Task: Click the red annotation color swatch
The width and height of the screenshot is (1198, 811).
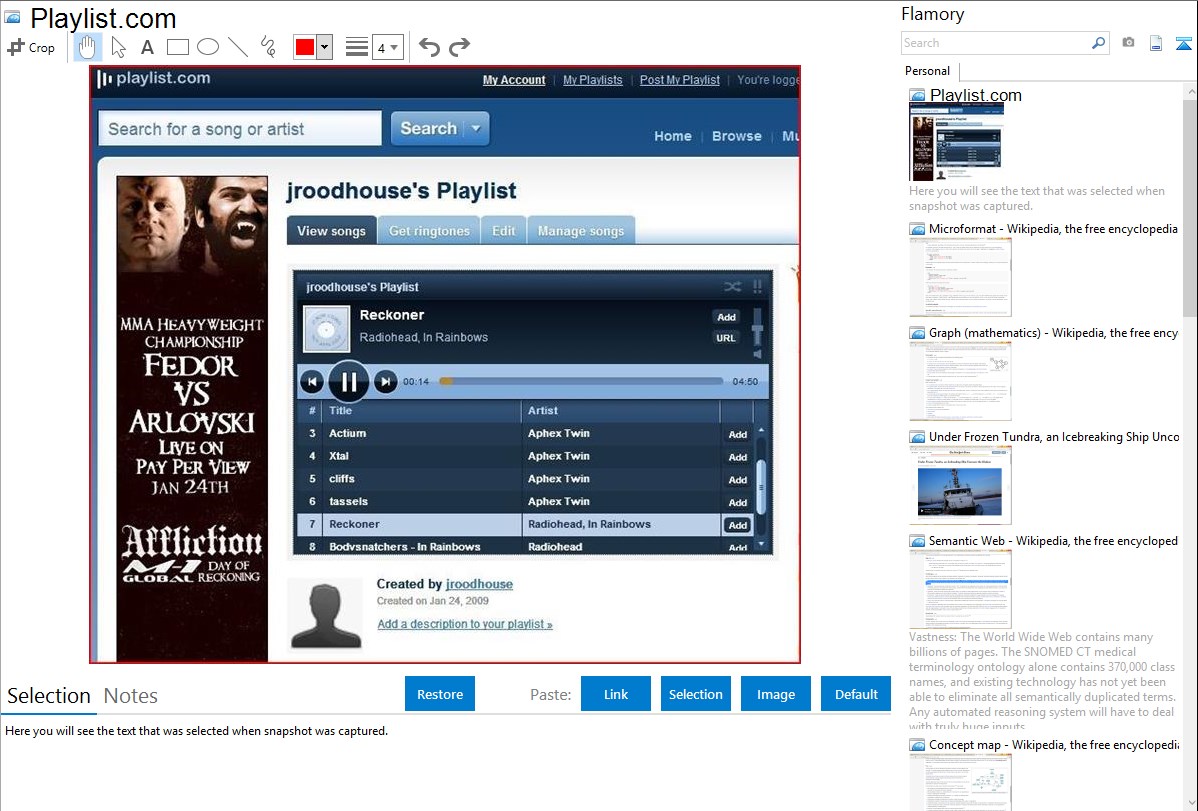Action: tap(305, 47)
